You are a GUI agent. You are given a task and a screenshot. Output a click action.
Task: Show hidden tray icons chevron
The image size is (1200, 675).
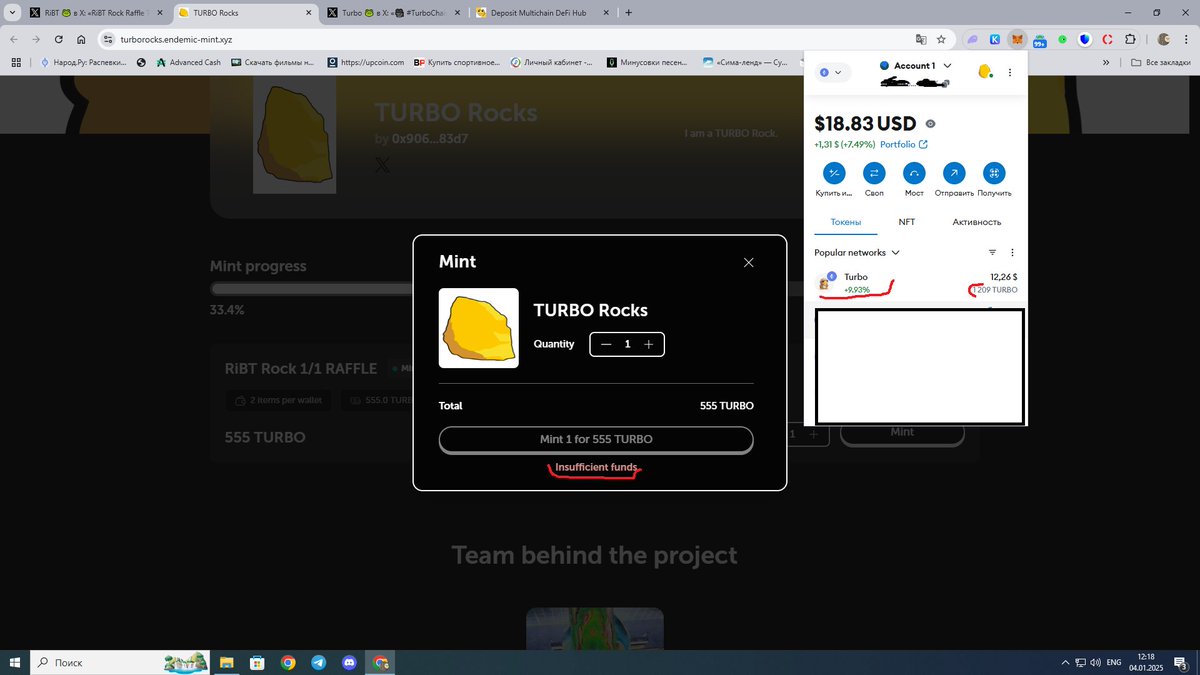1064,662
